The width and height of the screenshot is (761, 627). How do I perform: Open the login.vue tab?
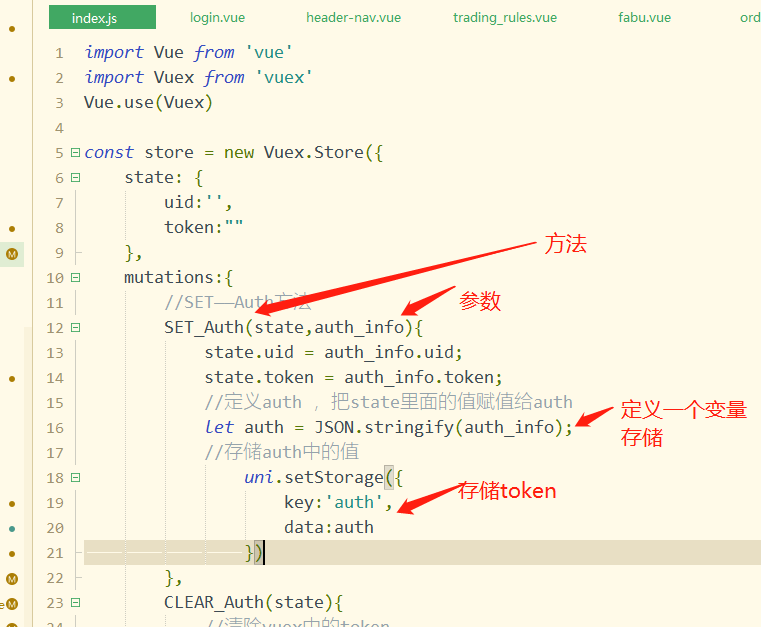coord(217,17)
